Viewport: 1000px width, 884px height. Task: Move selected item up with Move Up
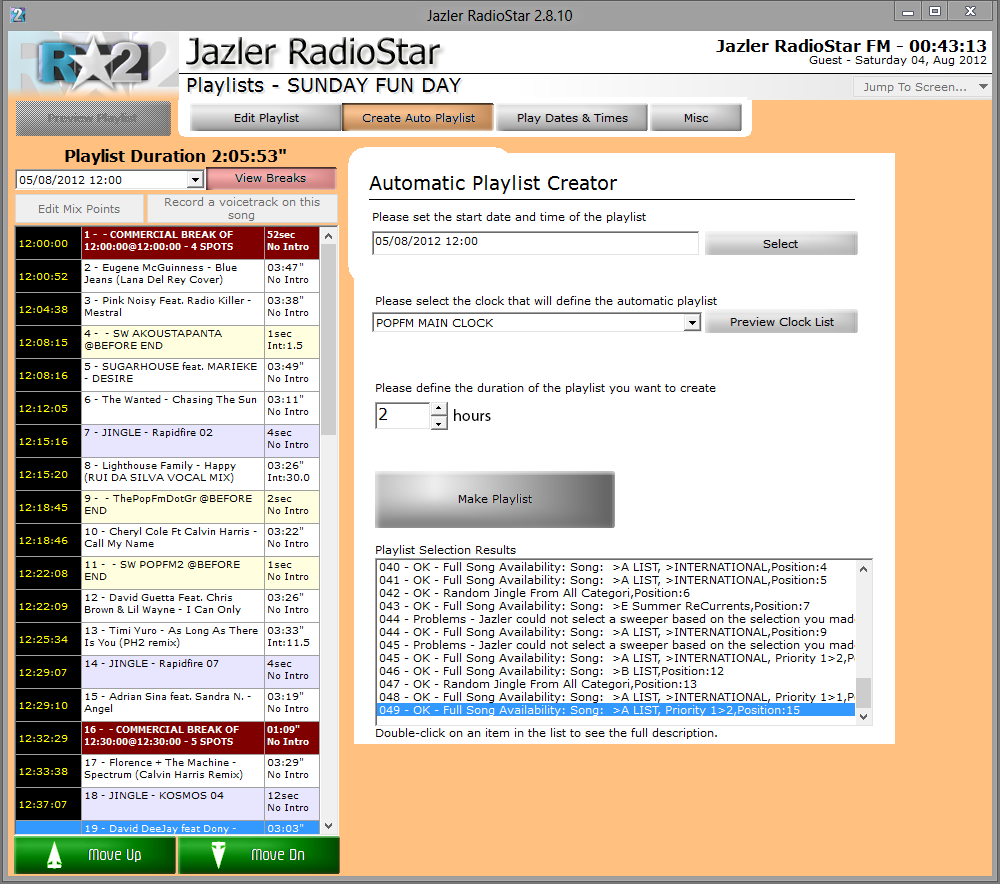point(94,855)
